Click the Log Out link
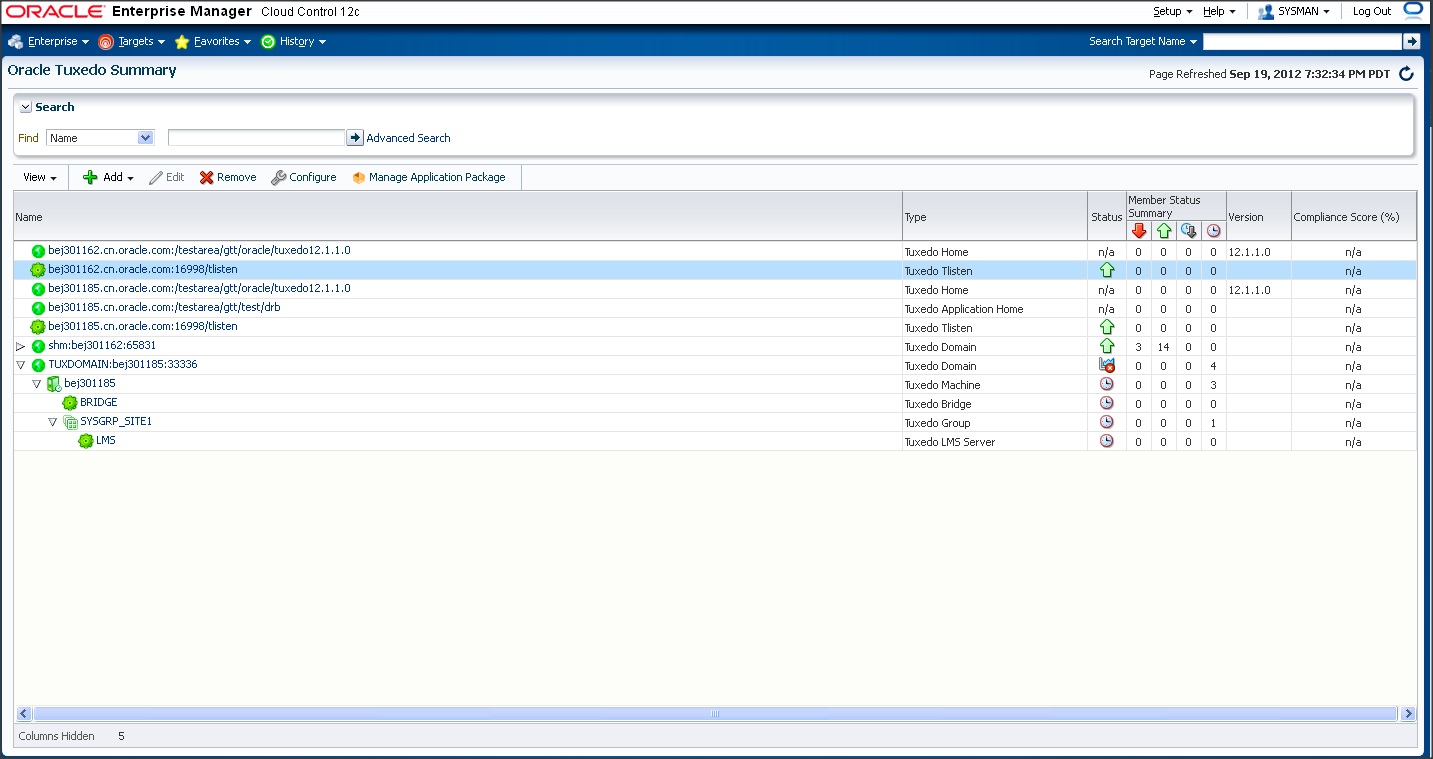 click(1370, 11)
